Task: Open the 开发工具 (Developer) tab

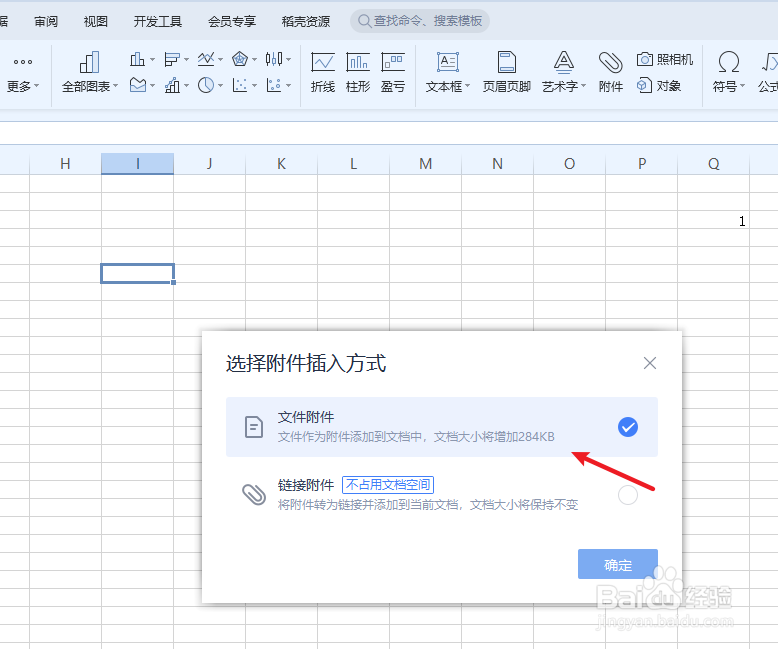Action: [x=158, y=21]
